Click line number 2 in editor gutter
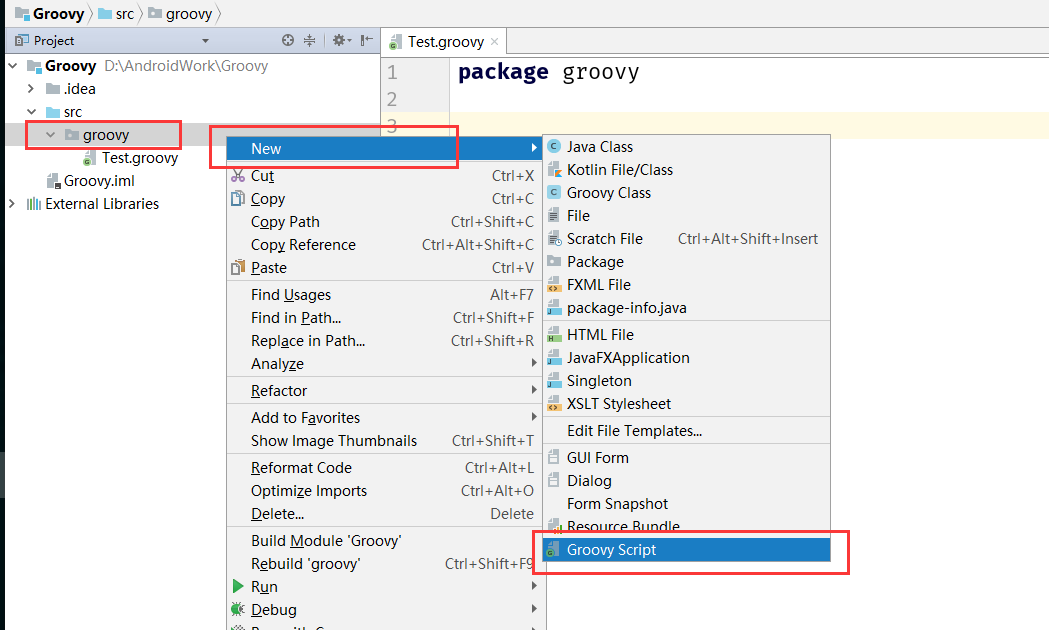This screenshot has width=1049, height=630. coord(392,99)
